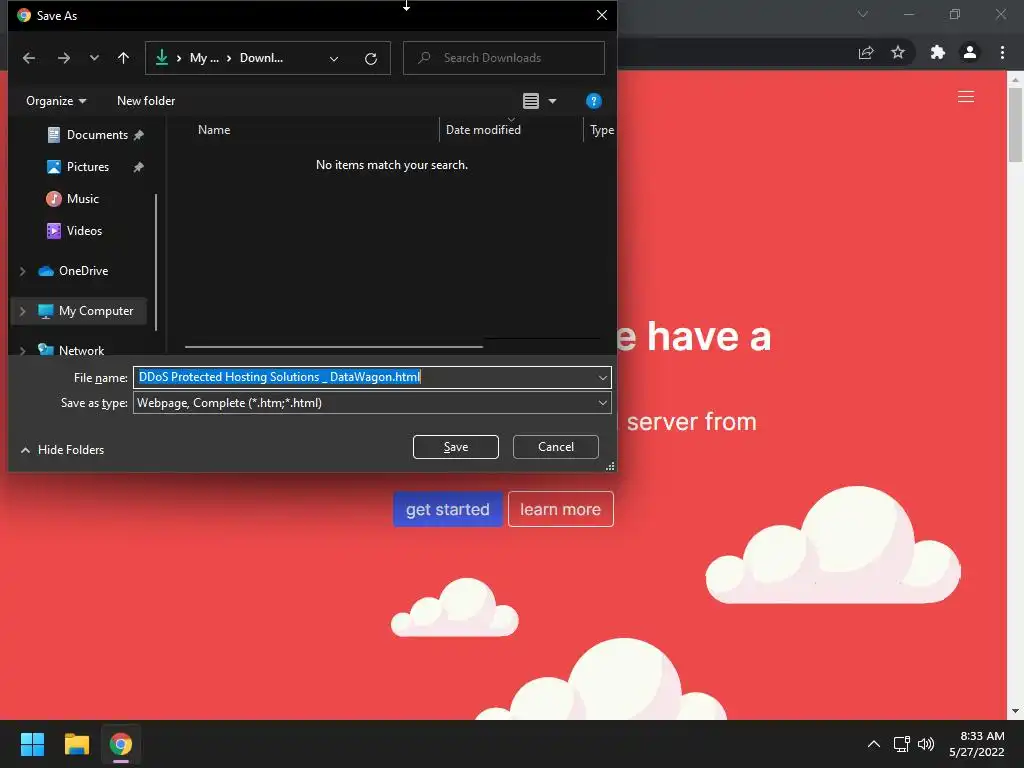
Task: Open network status tray icon
Action: pos(902,744)
